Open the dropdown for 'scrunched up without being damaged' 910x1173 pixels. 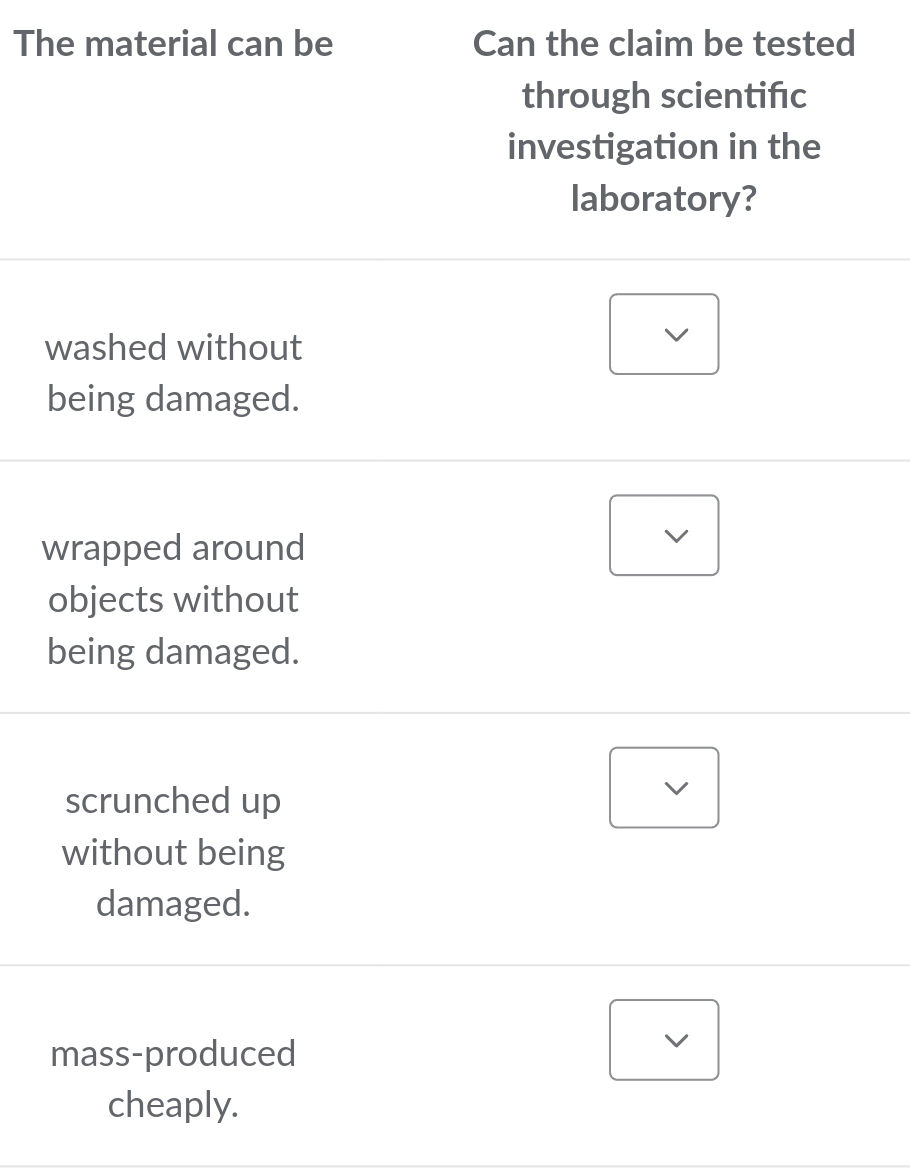(663, 787)
